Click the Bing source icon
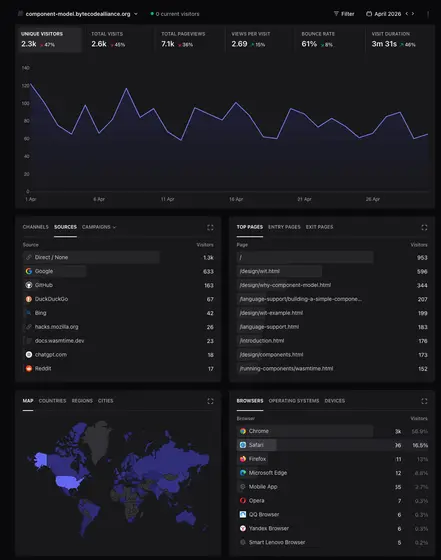 pyautogui.click(x=29, y=313)
